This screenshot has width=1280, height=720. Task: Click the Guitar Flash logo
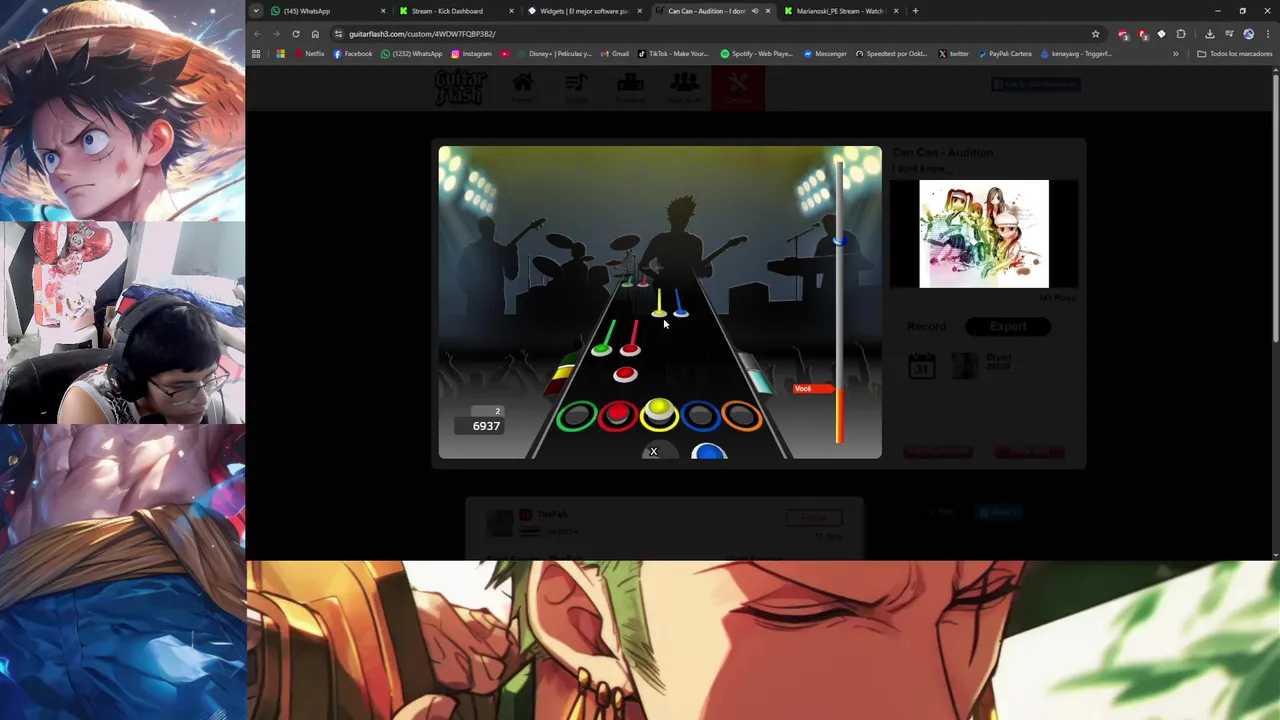click(x=461, y=88)
